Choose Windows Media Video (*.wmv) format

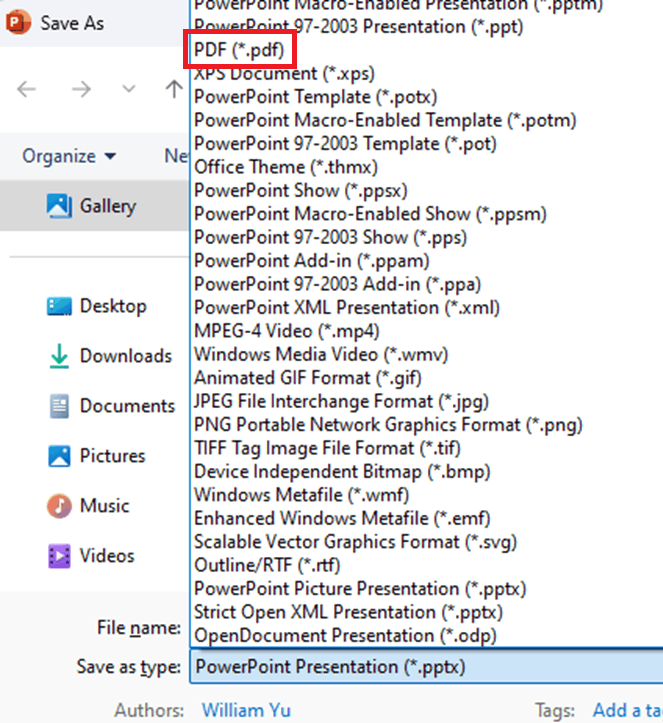(321, 355)
